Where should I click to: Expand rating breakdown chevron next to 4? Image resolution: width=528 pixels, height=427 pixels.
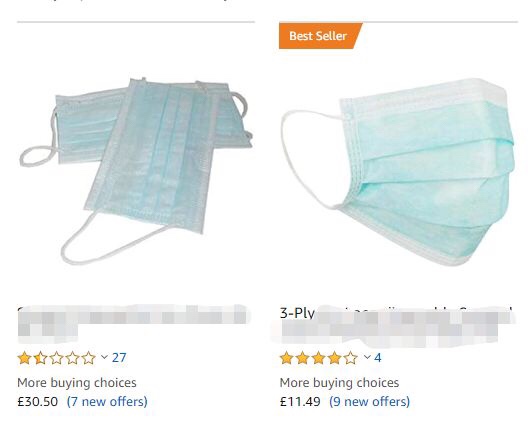tap(367, 357)
